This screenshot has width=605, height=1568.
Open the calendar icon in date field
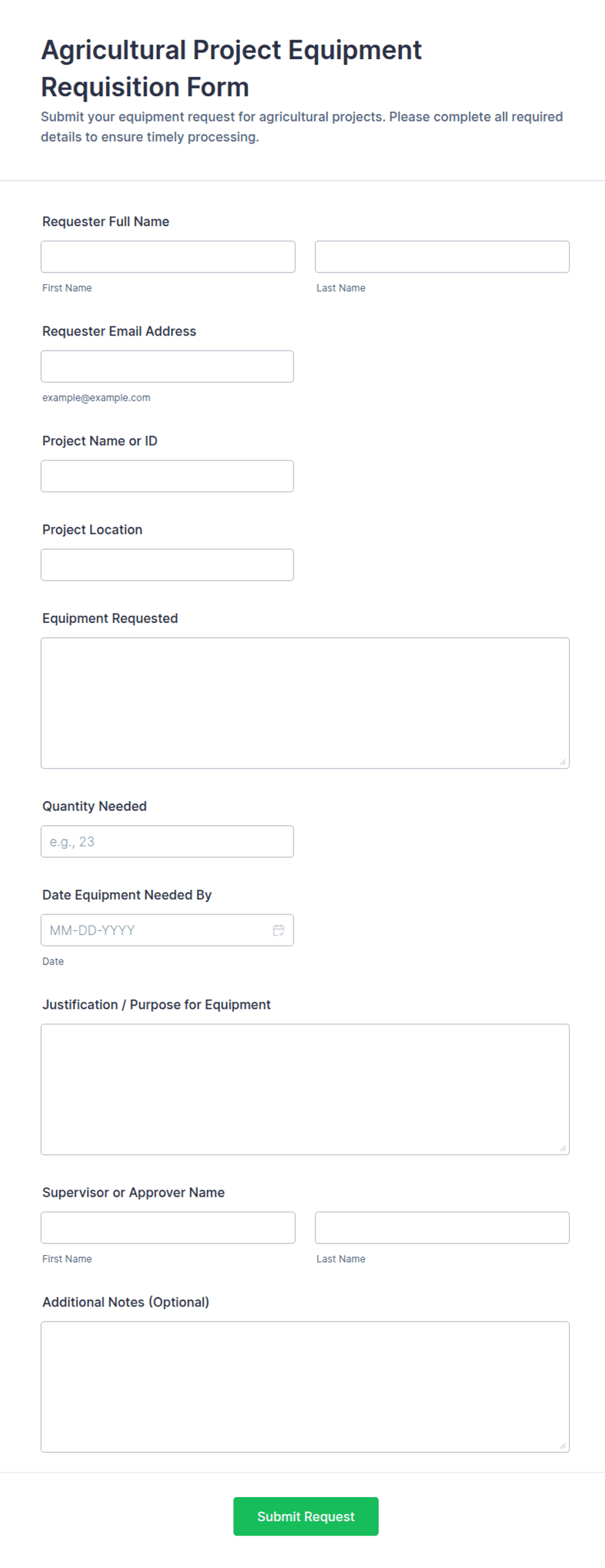click(278, 930)
